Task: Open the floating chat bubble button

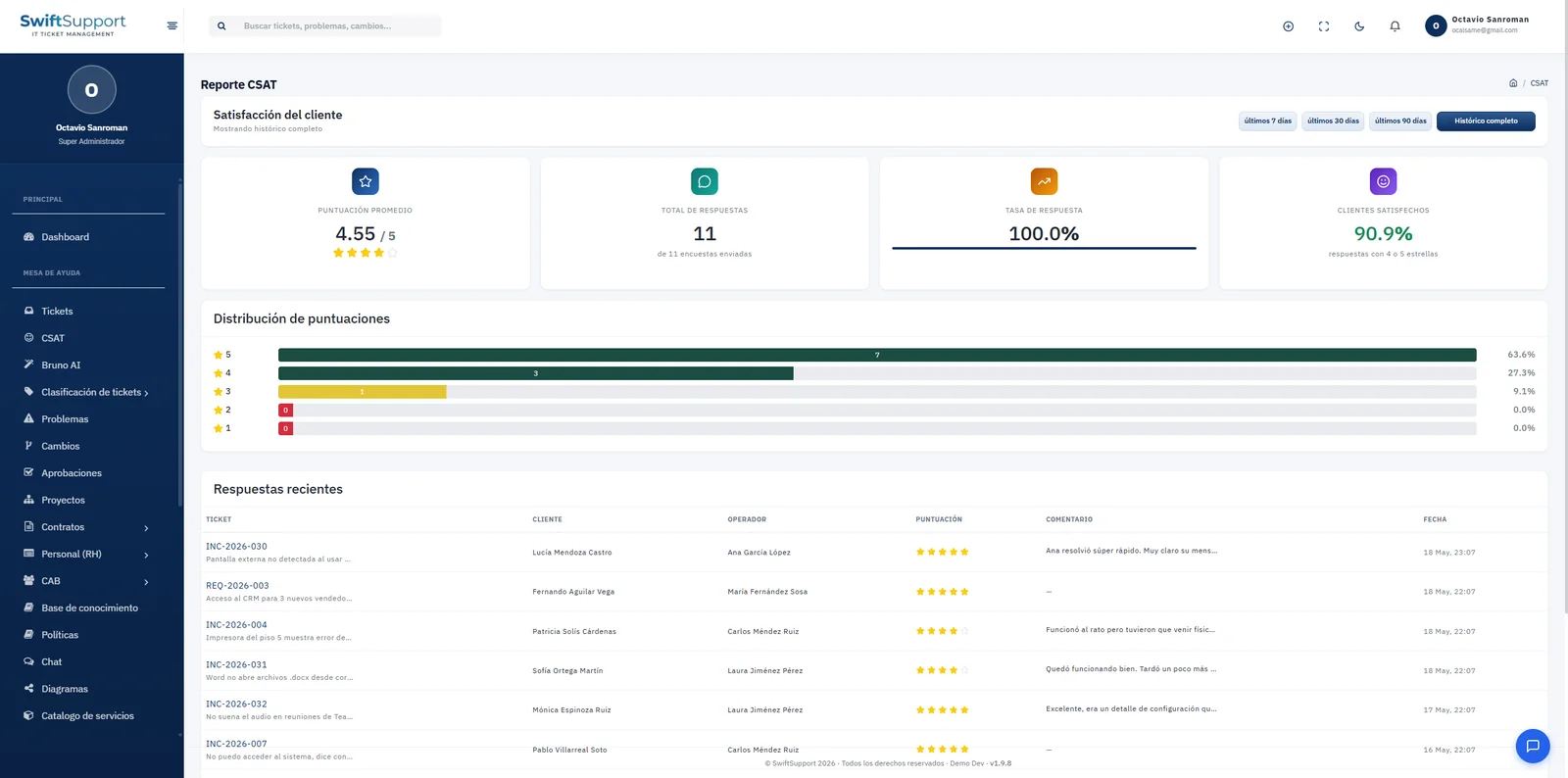Action: 1533,747
